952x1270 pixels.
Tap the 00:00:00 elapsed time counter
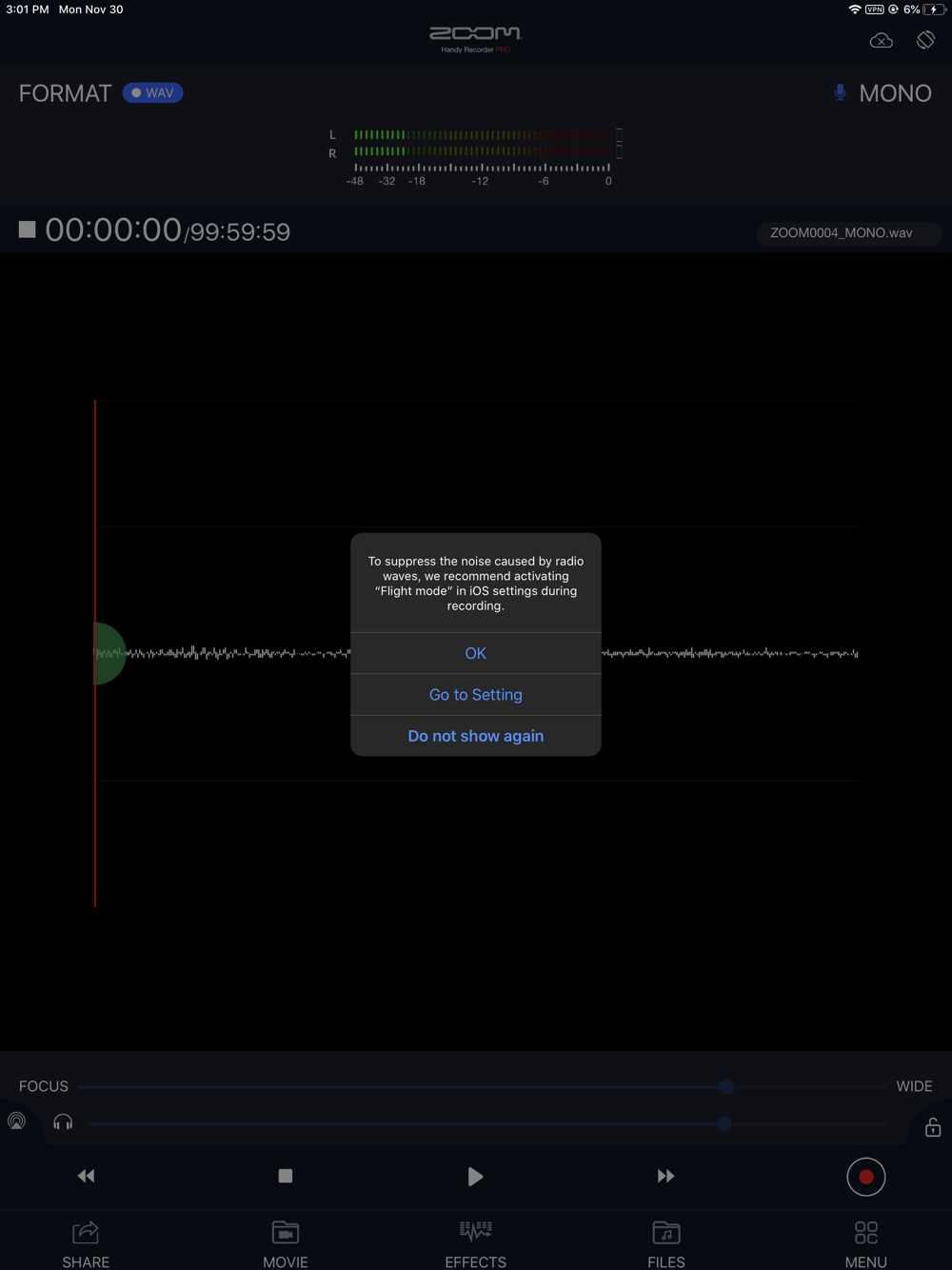click(113, 229)
